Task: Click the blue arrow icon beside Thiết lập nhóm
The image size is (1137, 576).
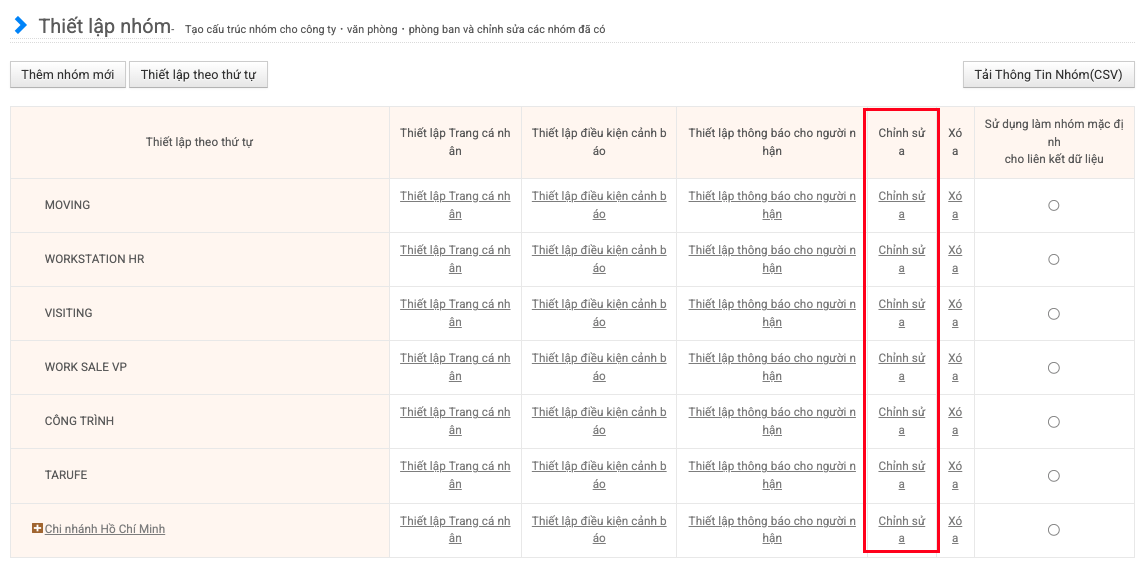Action: tap(20, 25)
